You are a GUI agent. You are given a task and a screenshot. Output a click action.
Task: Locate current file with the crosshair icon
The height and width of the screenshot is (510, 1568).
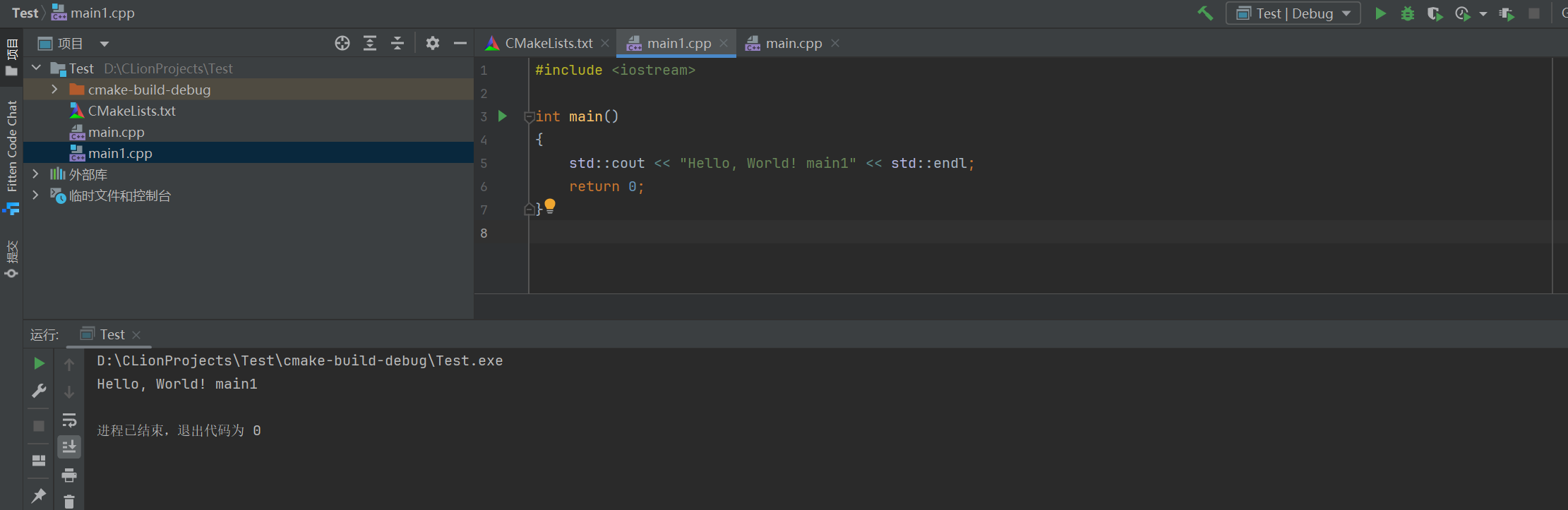coord(342,44)
